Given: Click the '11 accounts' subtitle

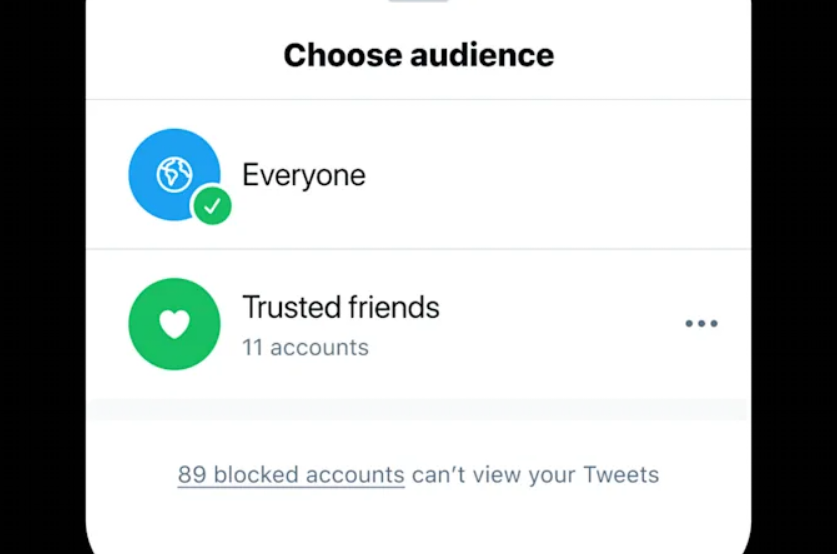Looking at the screenshot, I should point(305,347).
